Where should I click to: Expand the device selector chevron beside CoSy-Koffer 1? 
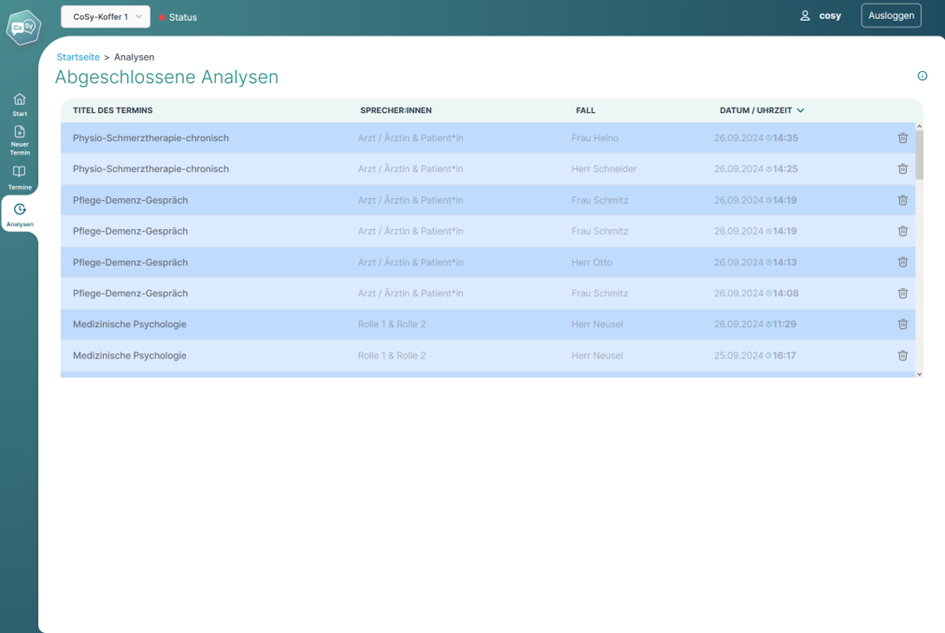click(141, 16)
